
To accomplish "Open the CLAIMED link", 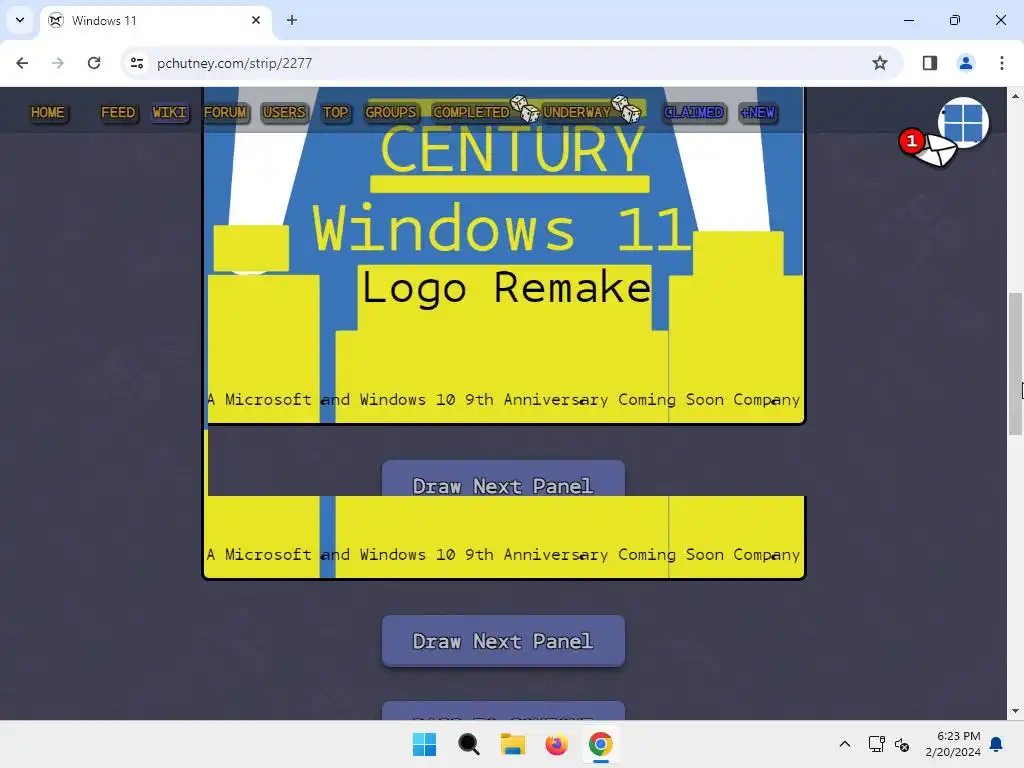I will point(694,112).
